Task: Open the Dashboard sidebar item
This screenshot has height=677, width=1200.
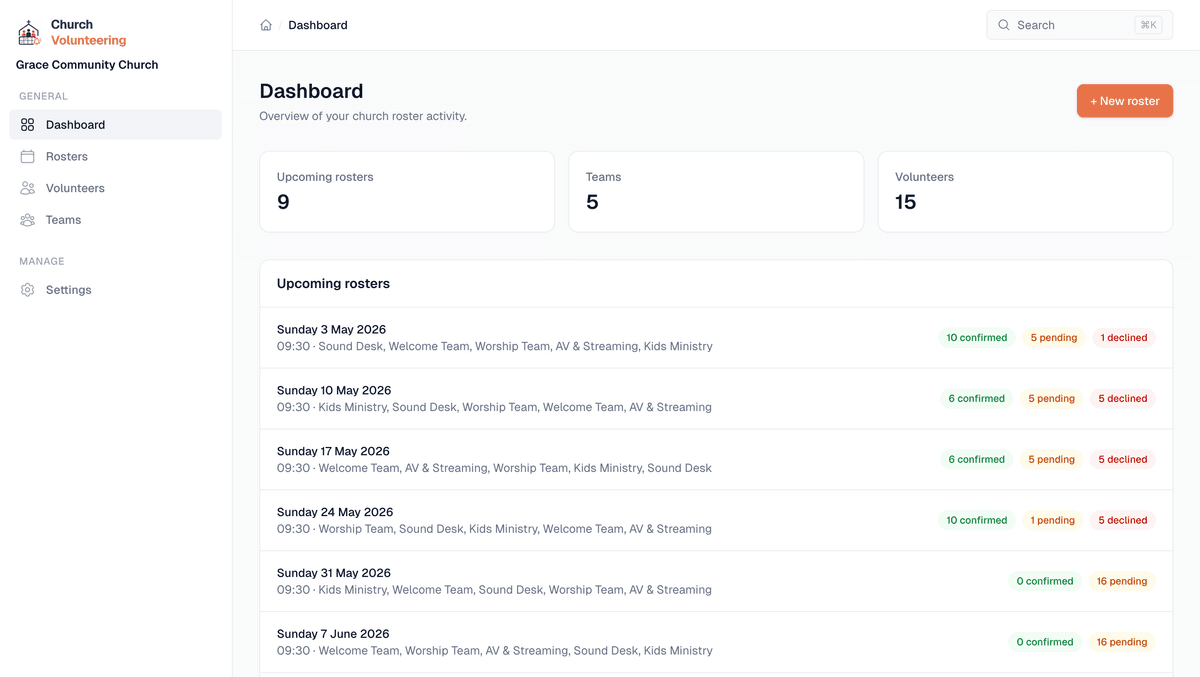Action: pyautogui.click(x=116, y=125)
